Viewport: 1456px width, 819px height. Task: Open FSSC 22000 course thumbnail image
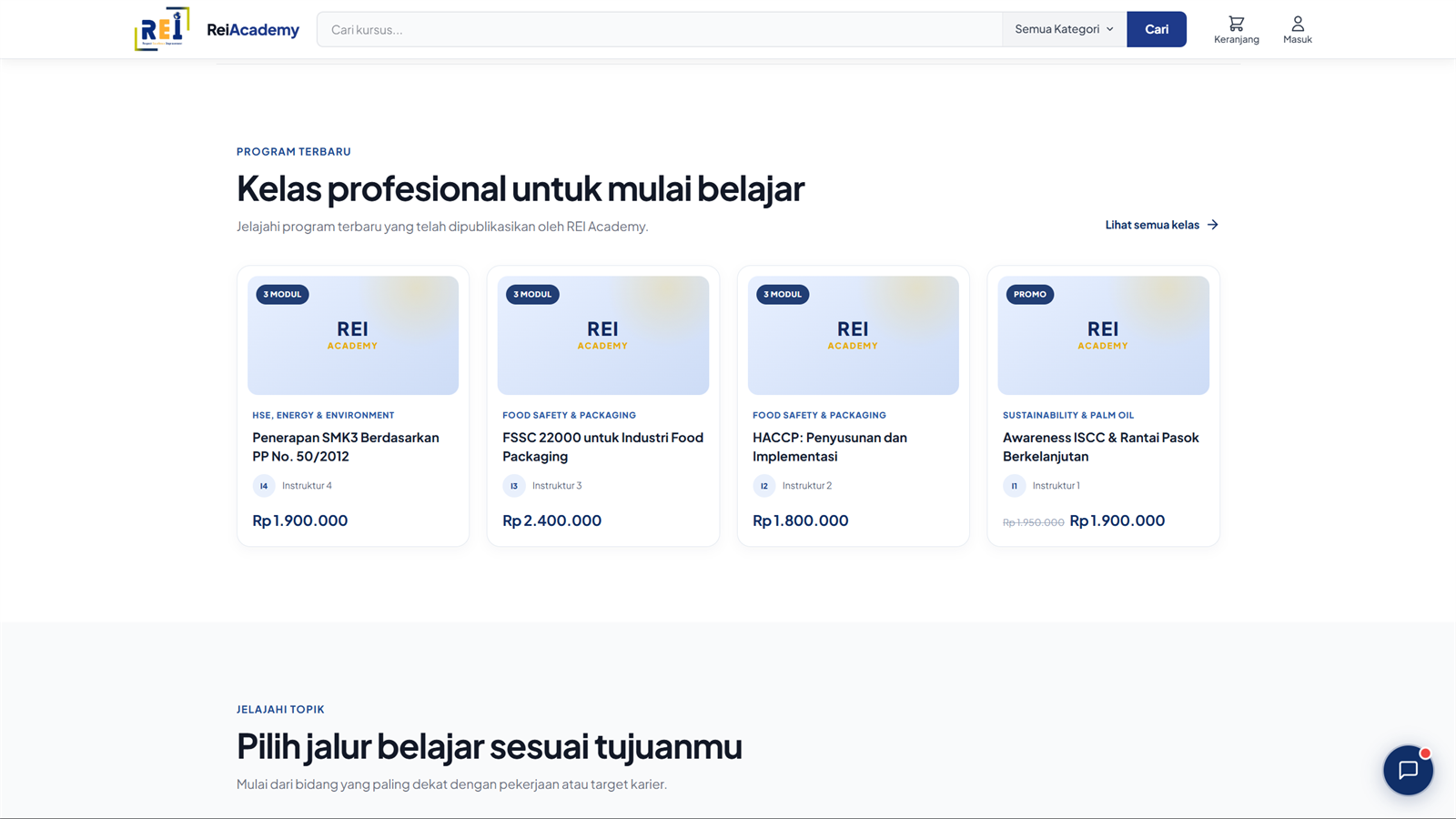603,336
